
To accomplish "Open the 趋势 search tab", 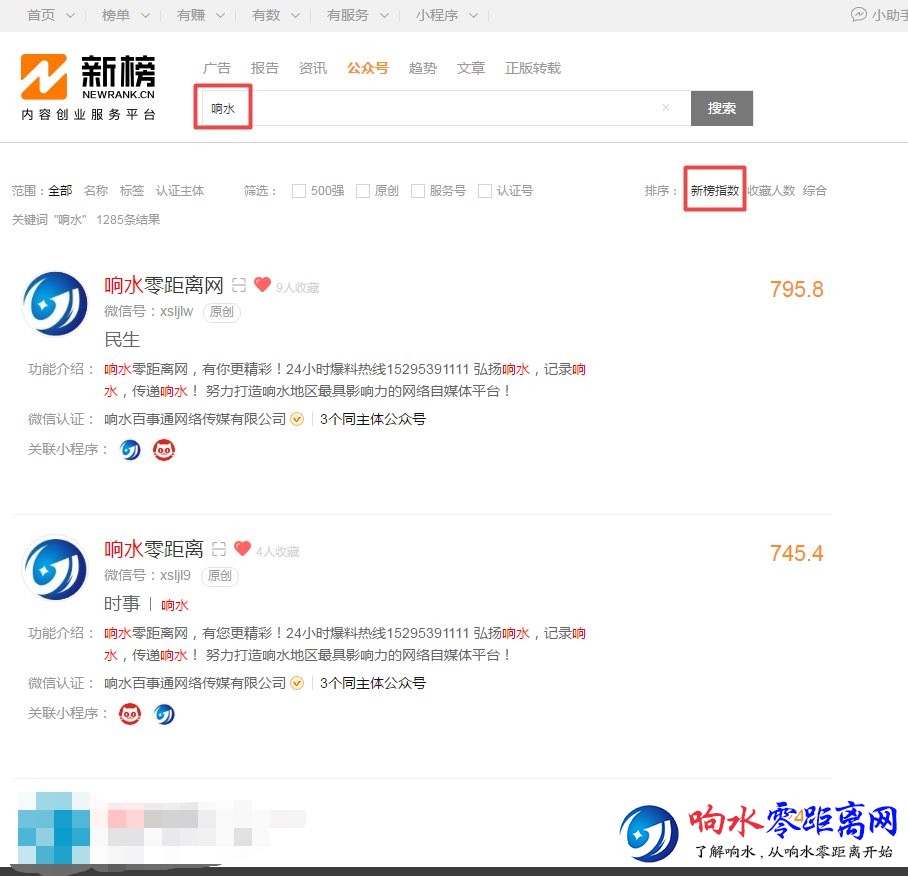I will [x=423, y=68].
